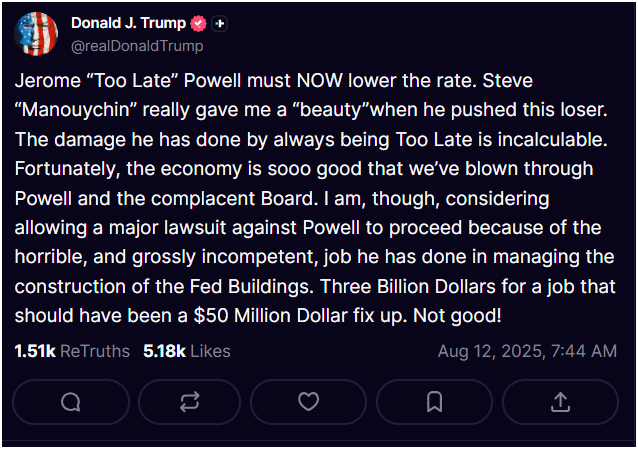Open the @realDonaldTrump handle link
This screenshot has width=638, height=449.
137,46
